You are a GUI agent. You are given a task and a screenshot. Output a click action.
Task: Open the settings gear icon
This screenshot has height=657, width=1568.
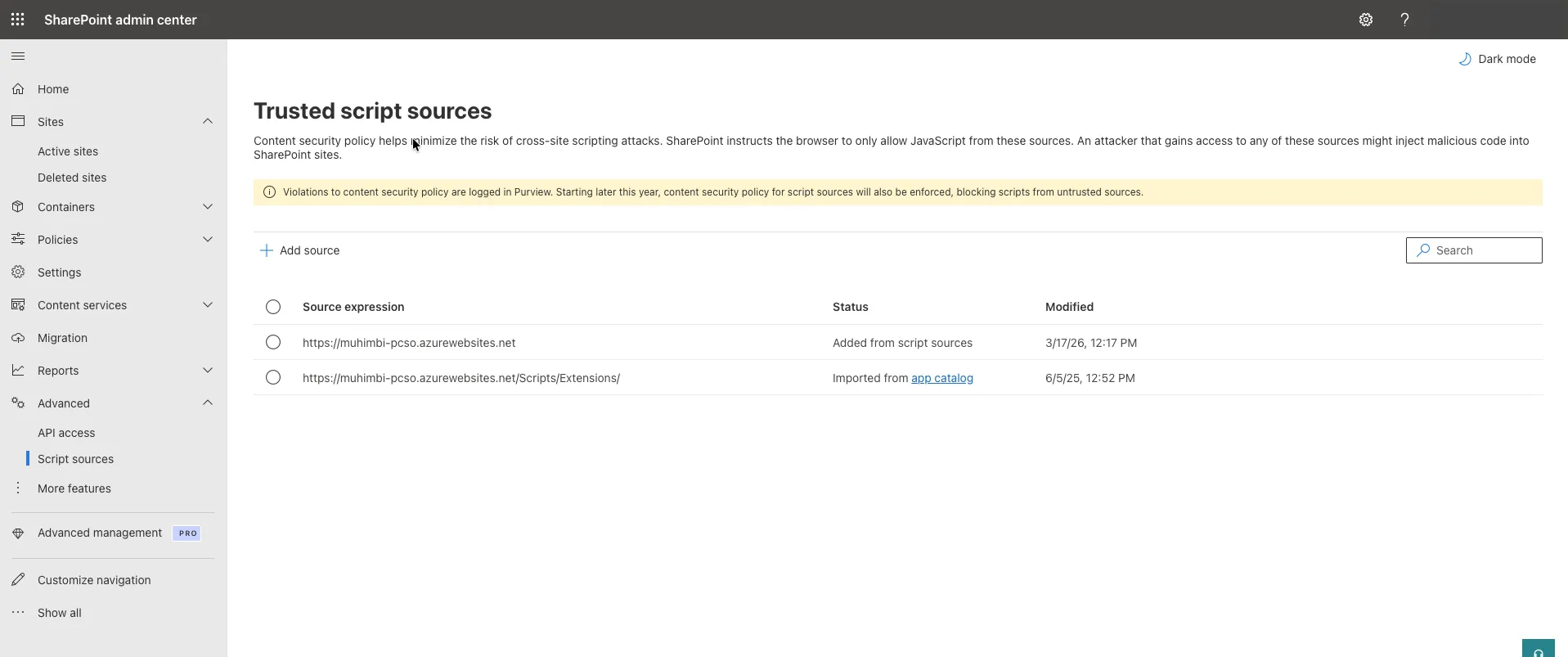(x=1366, y=20)
